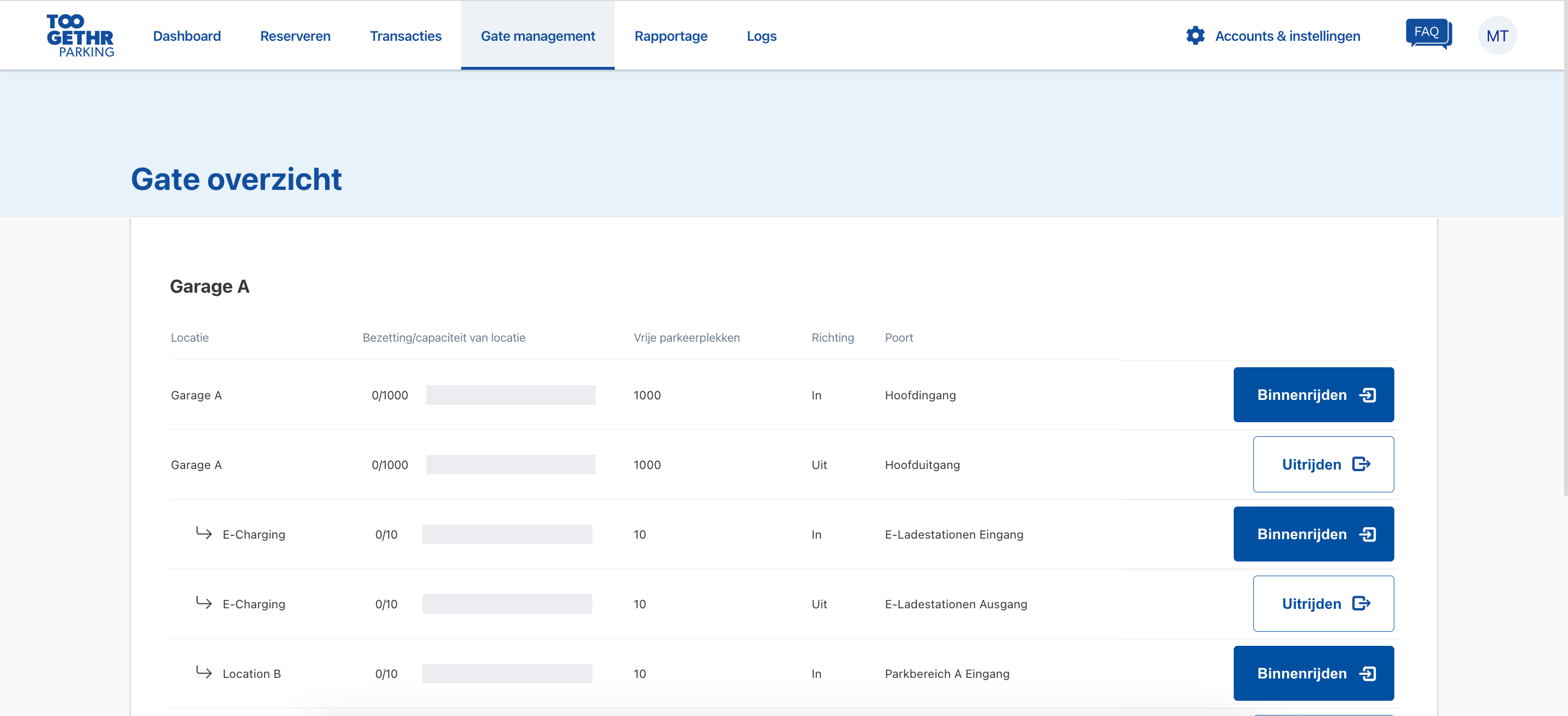
Task: View the Logs tab
Action: coord(762,36)
